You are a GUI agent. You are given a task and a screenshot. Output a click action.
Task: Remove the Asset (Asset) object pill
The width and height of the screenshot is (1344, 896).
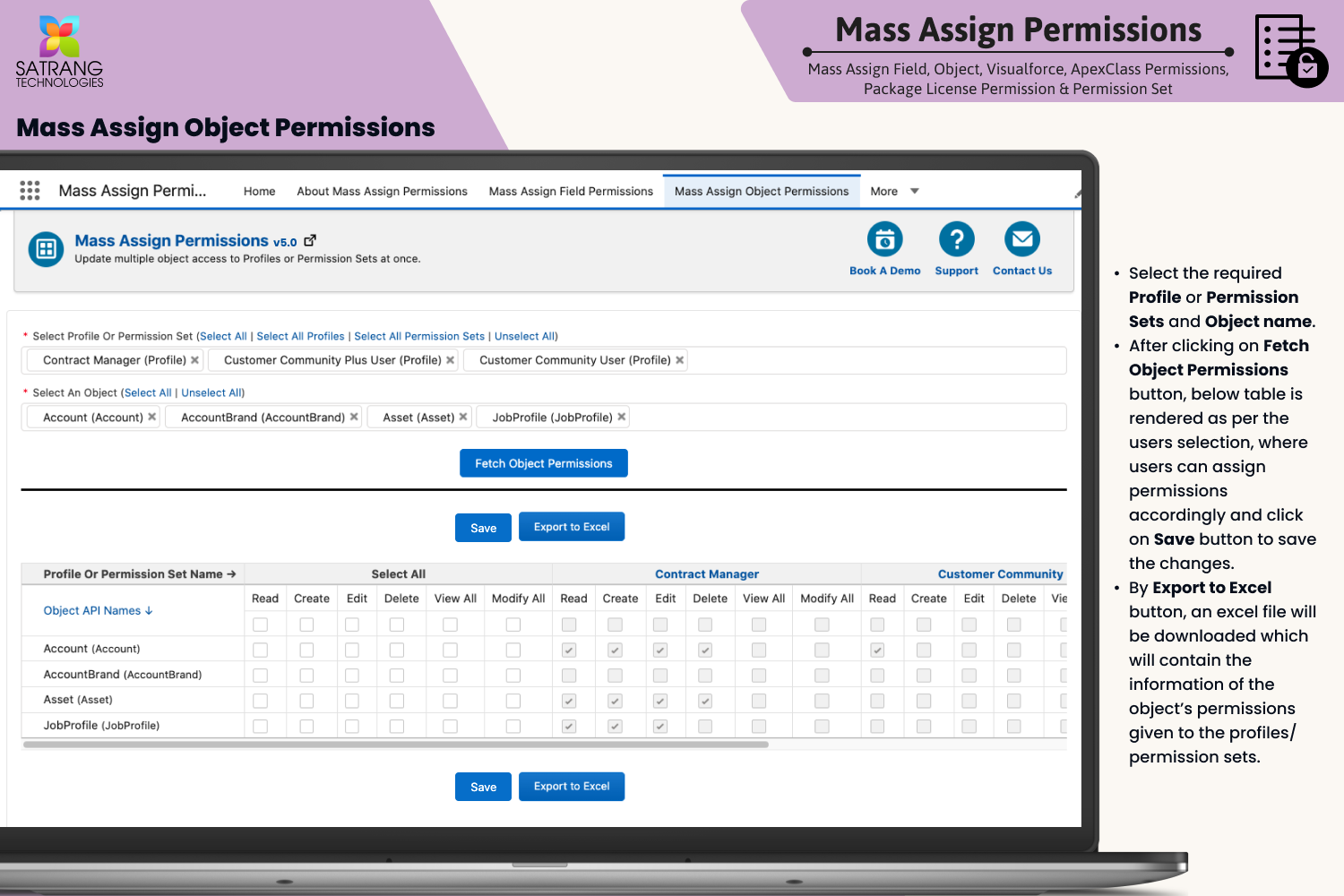(x=463, y=417)
